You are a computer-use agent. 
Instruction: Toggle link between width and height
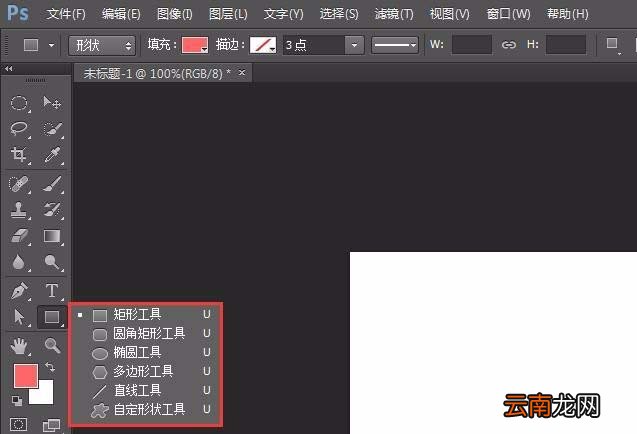509,45
